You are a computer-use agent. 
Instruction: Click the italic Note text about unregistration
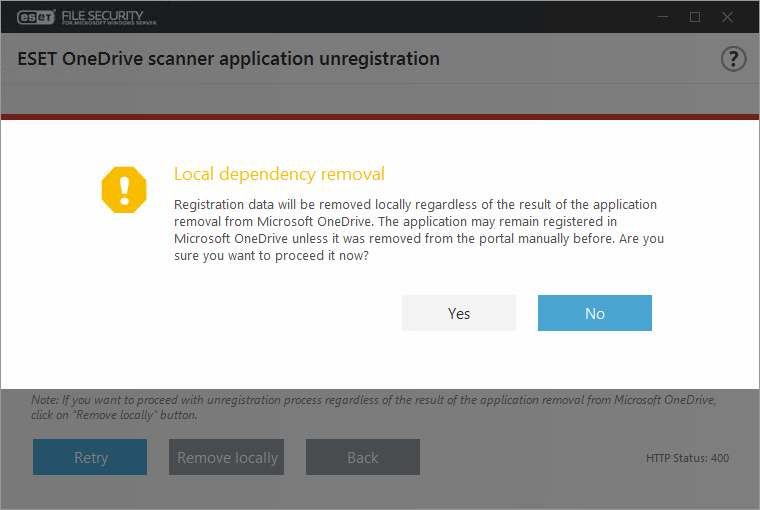(x=373, y=406)
